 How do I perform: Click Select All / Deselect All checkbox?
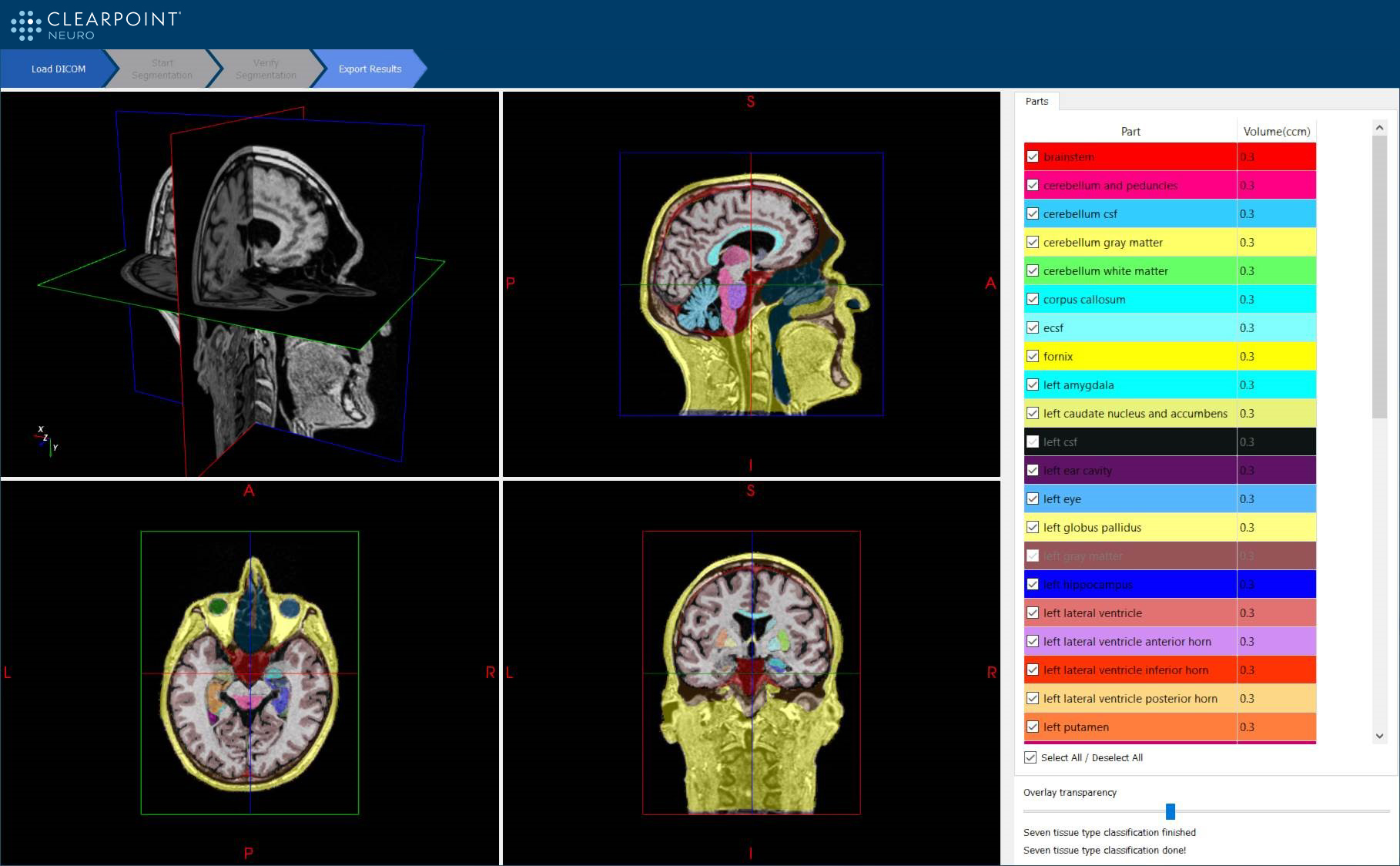tap(1031, 757)
